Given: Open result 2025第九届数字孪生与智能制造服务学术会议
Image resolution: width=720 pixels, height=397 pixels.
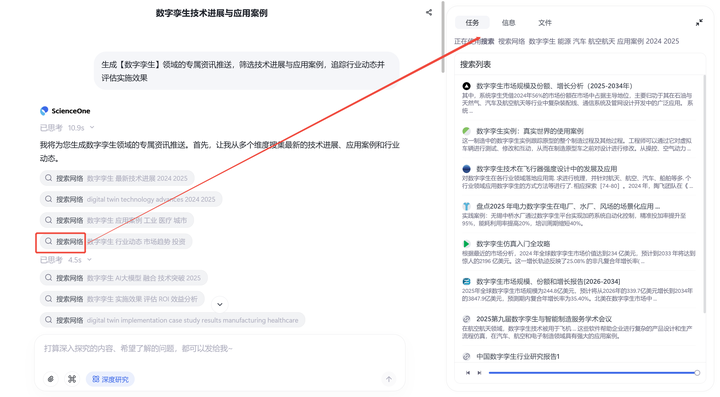Looking at the screenshot, I should coord(544,319).
